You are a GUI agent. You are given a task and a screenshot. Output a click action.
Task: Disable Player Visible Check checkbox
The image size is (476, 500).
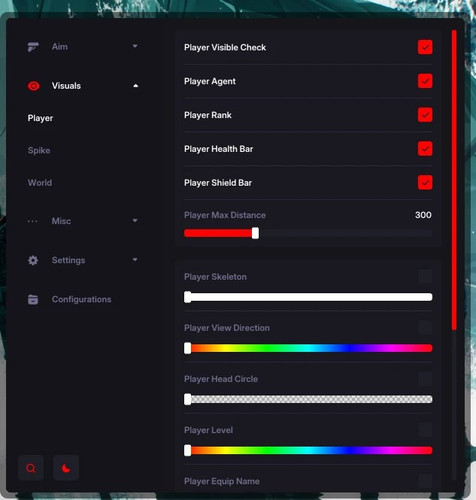[x=425, y=47]
